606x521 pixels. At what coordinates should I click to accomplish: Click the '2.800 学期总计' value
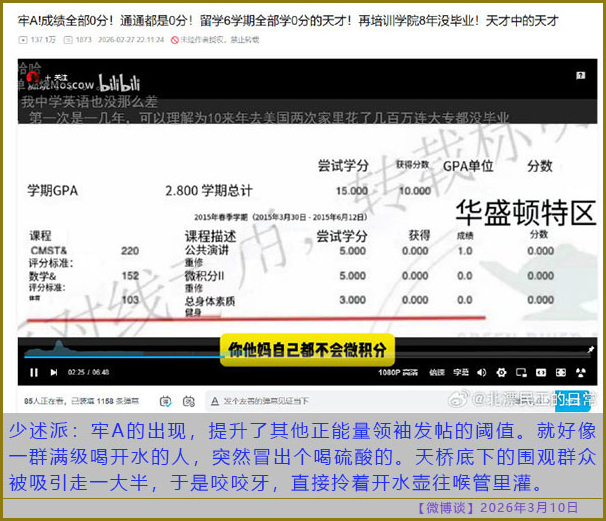209,191
